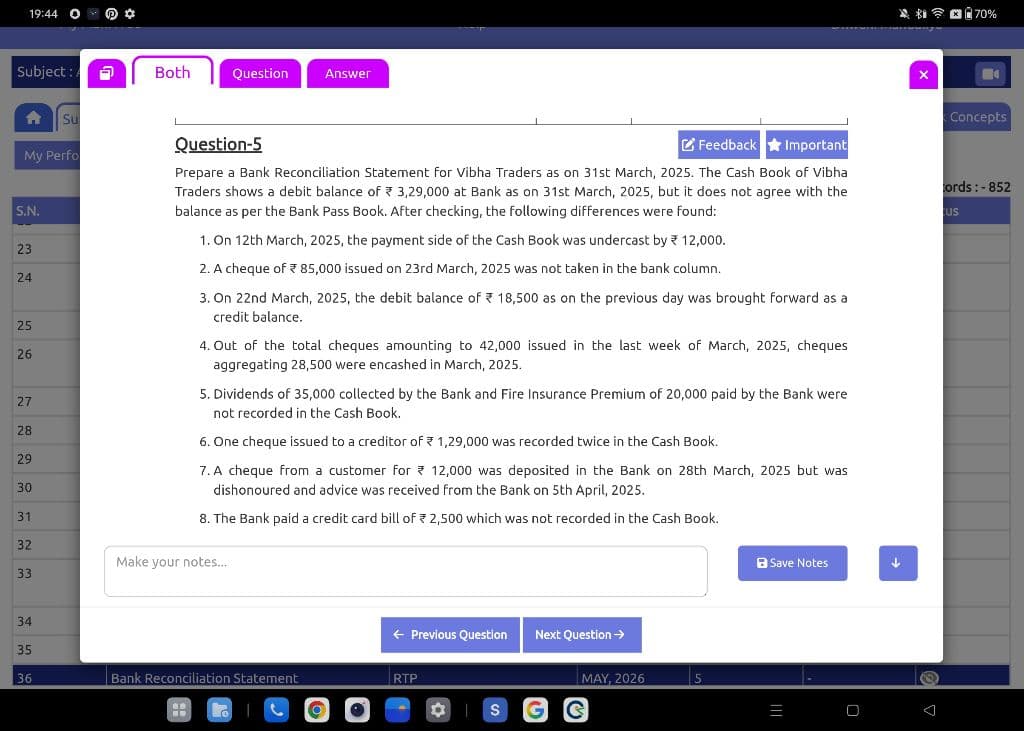Switch to the Question tab

coord(260,73)
